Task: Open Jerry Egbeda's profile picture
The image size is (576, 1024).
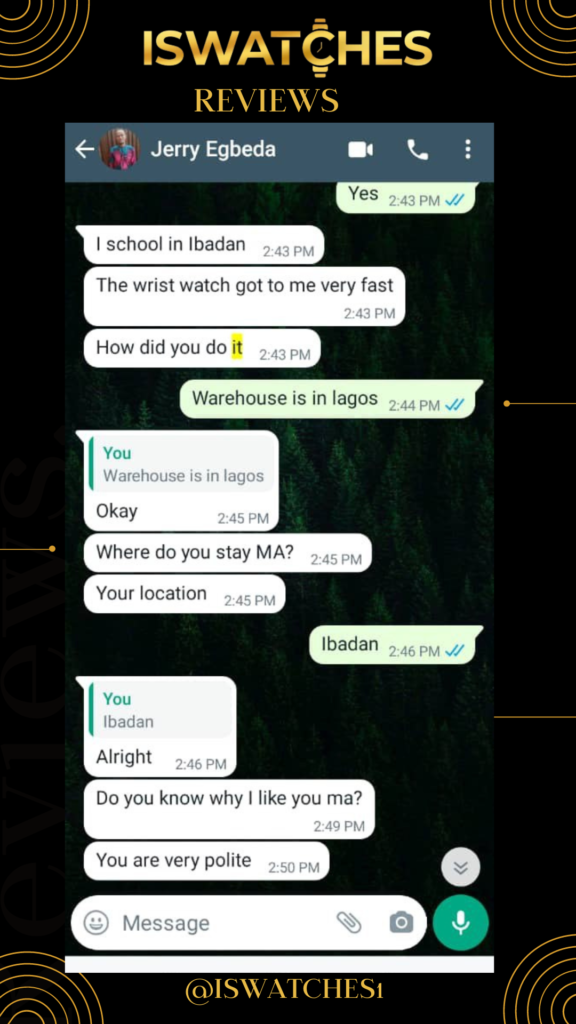Action: click(119, 150)
